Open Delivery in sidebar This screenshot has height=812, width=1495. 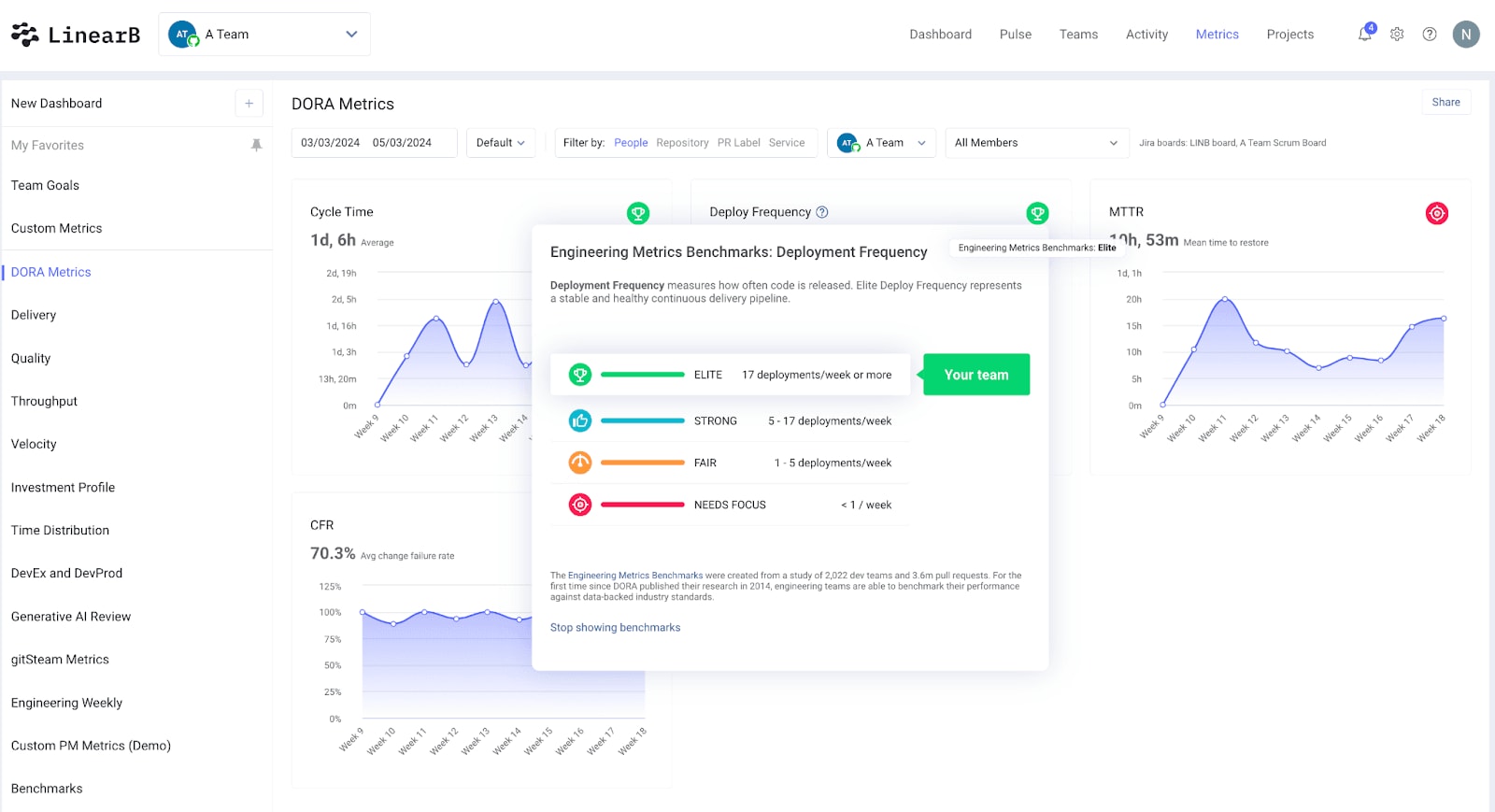point(34,315)
